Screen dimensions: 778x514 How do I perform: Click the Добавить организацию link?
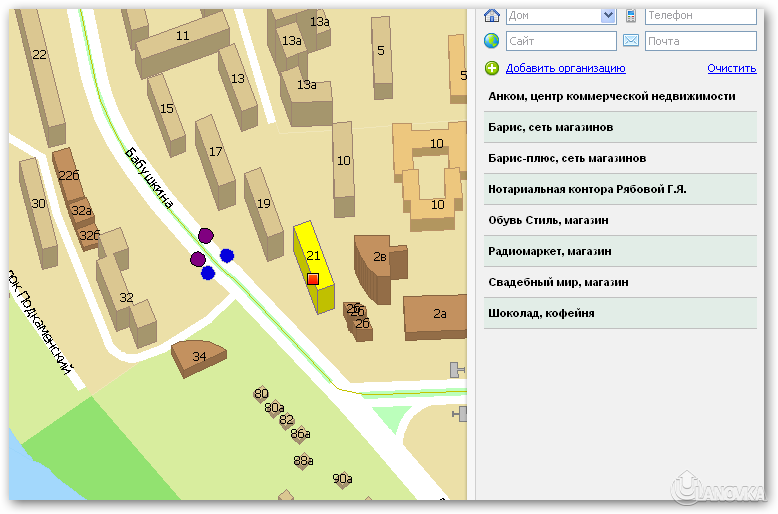[565, 68]
